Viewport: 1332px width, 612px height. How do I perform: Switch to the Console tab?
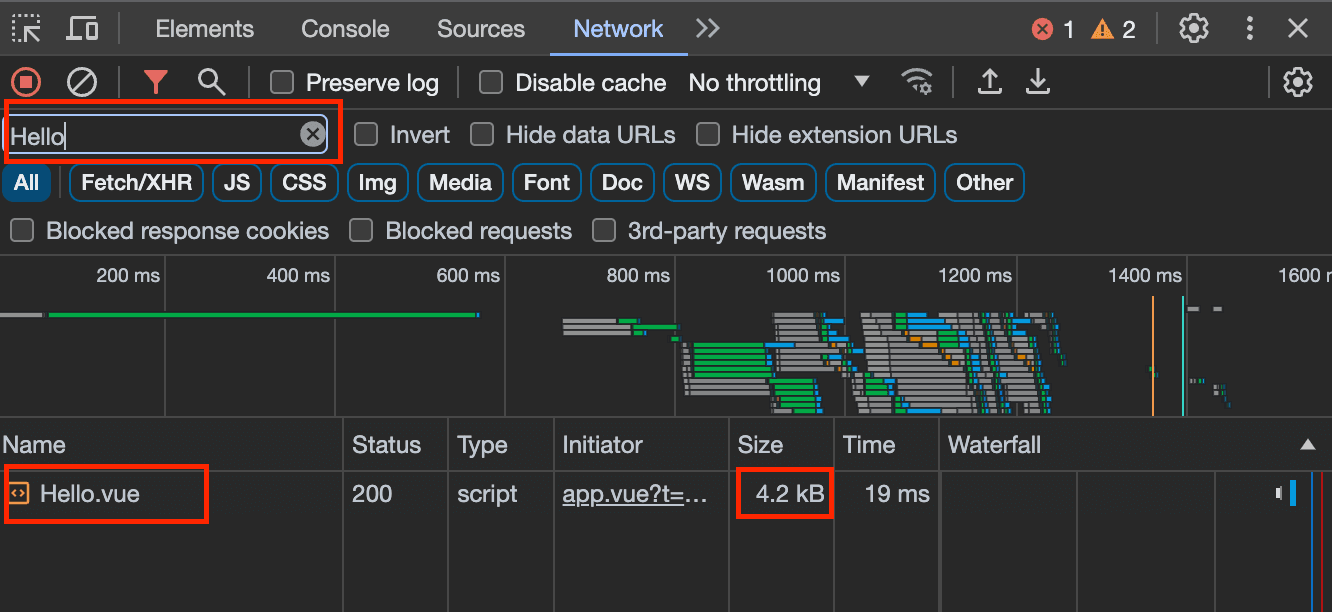click(x=344, y=29)
